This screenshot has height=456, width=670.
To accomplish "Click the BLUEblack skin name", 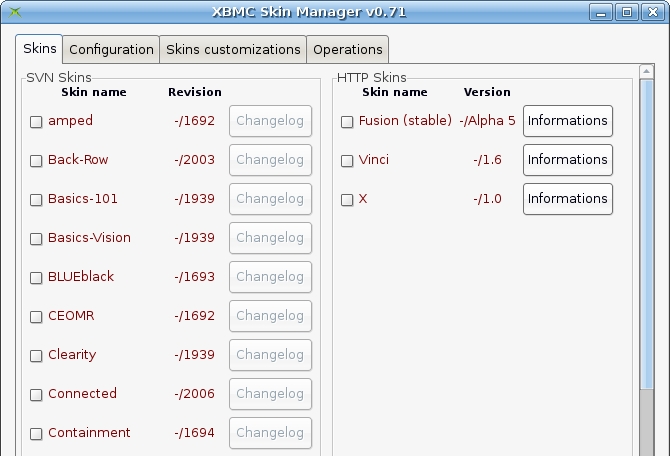I will click(x=81, y=277).
